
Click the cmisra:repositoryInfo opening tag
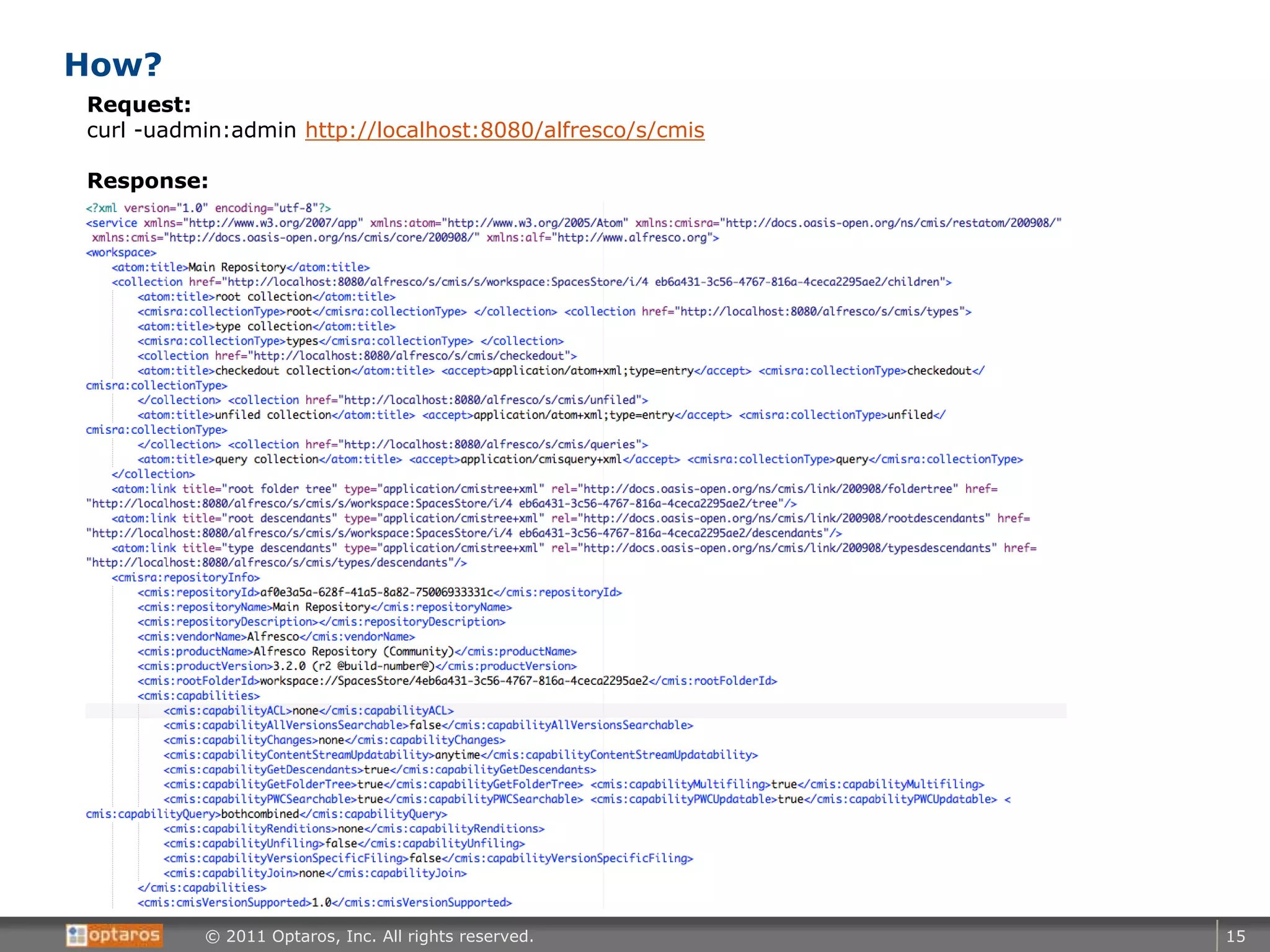coord(185,578)
